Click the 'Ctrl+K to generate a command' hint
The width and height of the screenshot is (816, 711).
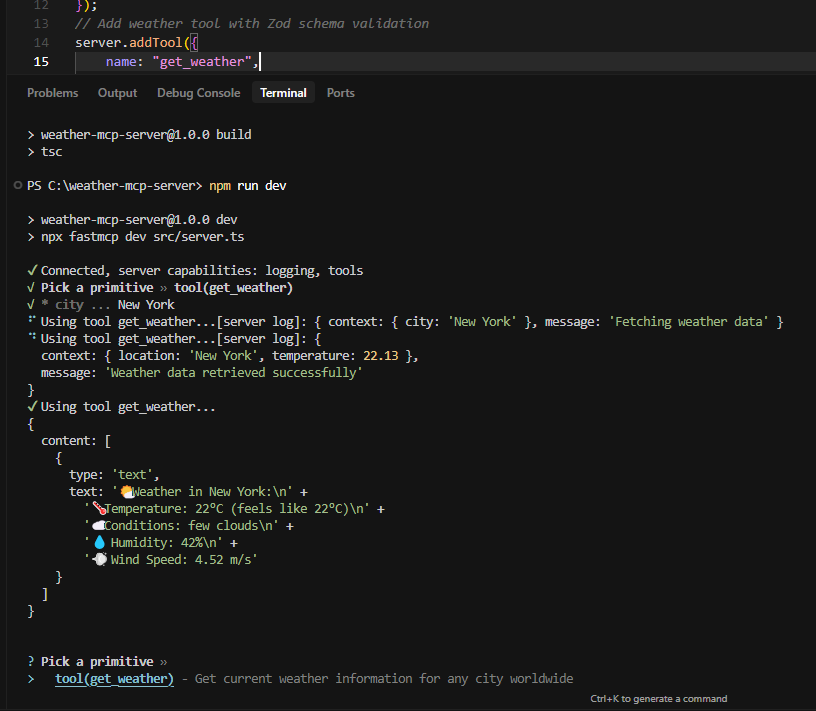(658, 699)
